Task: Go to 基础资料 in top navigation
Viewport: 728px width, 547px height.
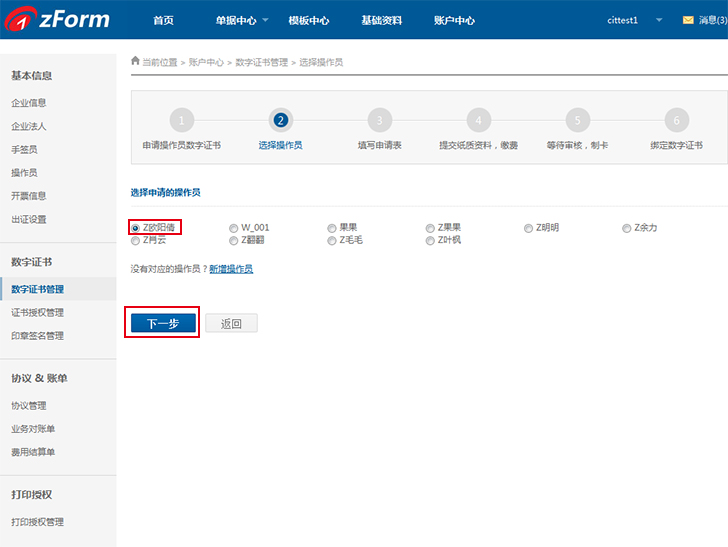Action: click(382, 20)
